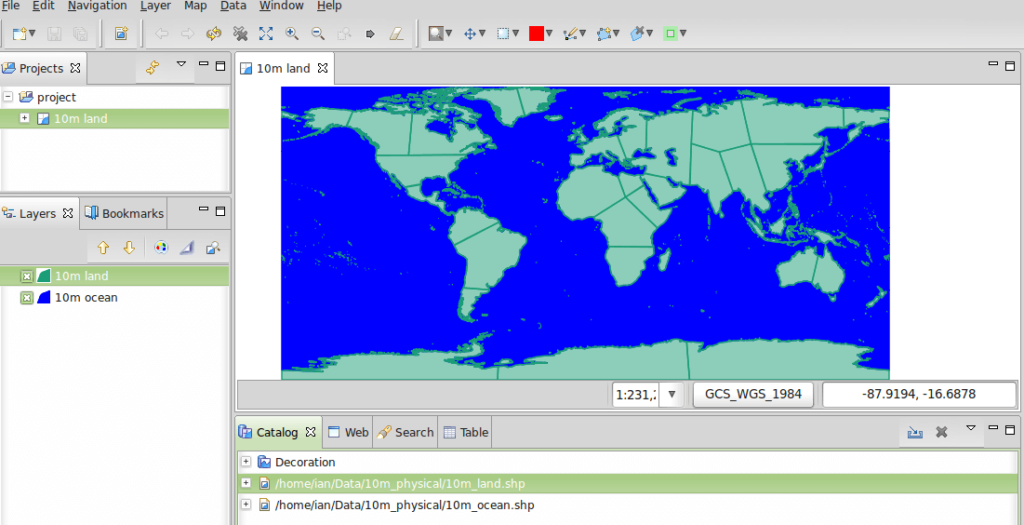Open the map scale dropdown
Image resolution: width=1024 pixels, height=525 pixels.
pyautogui.click(x=671, y=395)
